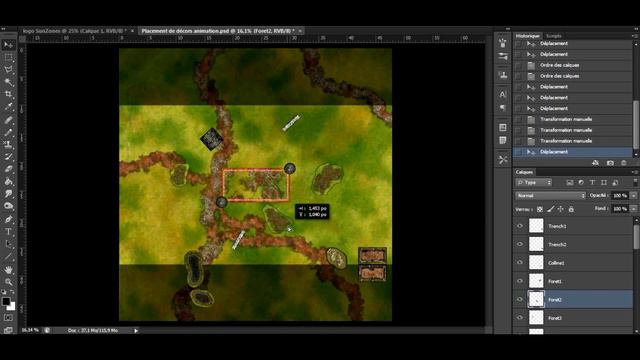This screenshot has height=360, width=640.
Task: Open the Scripts panel tab
Action: [x=553, y=36]
